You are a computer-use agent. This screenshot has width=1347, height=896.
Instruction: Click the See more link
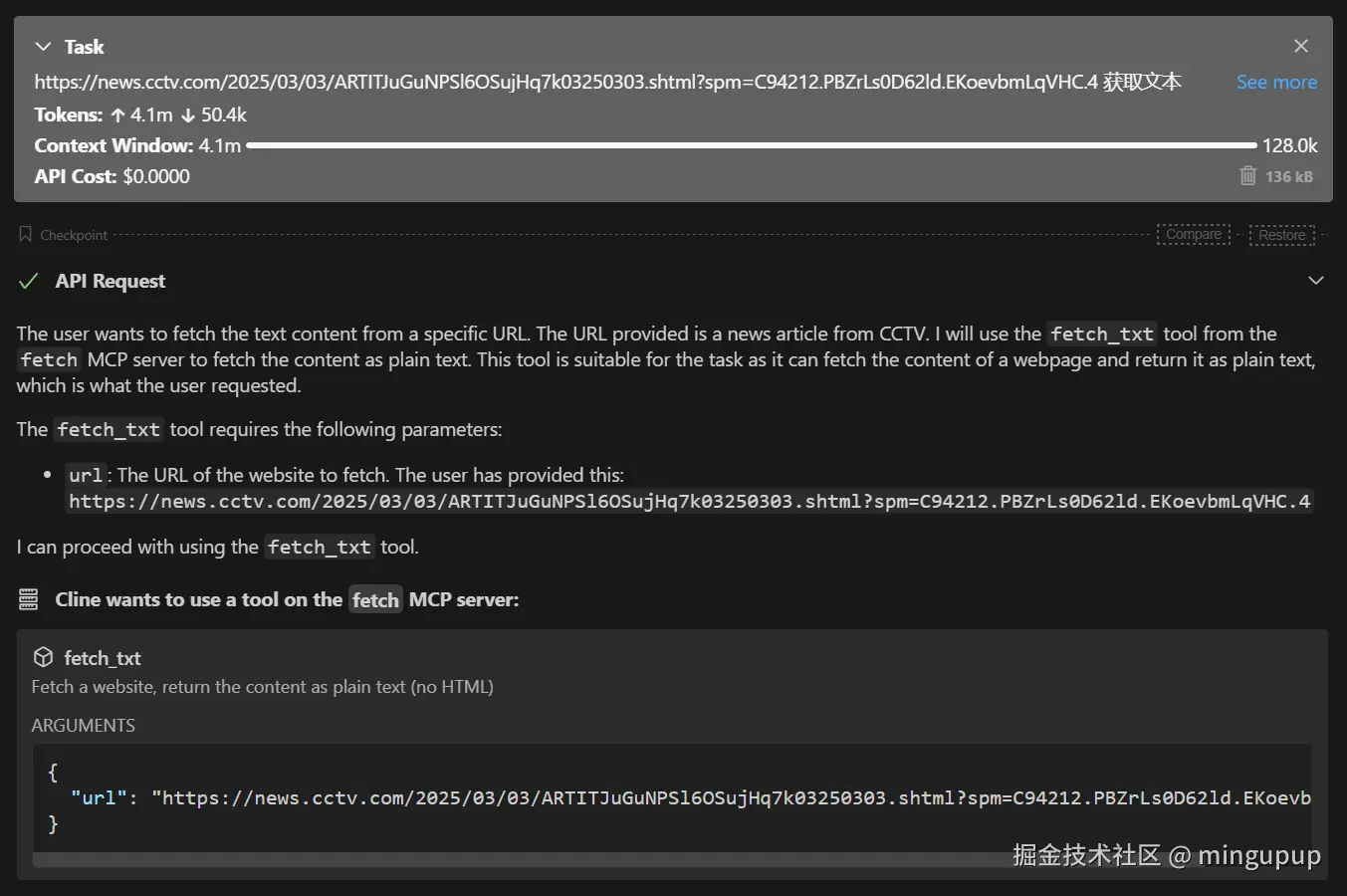[x=1276, y=83]
